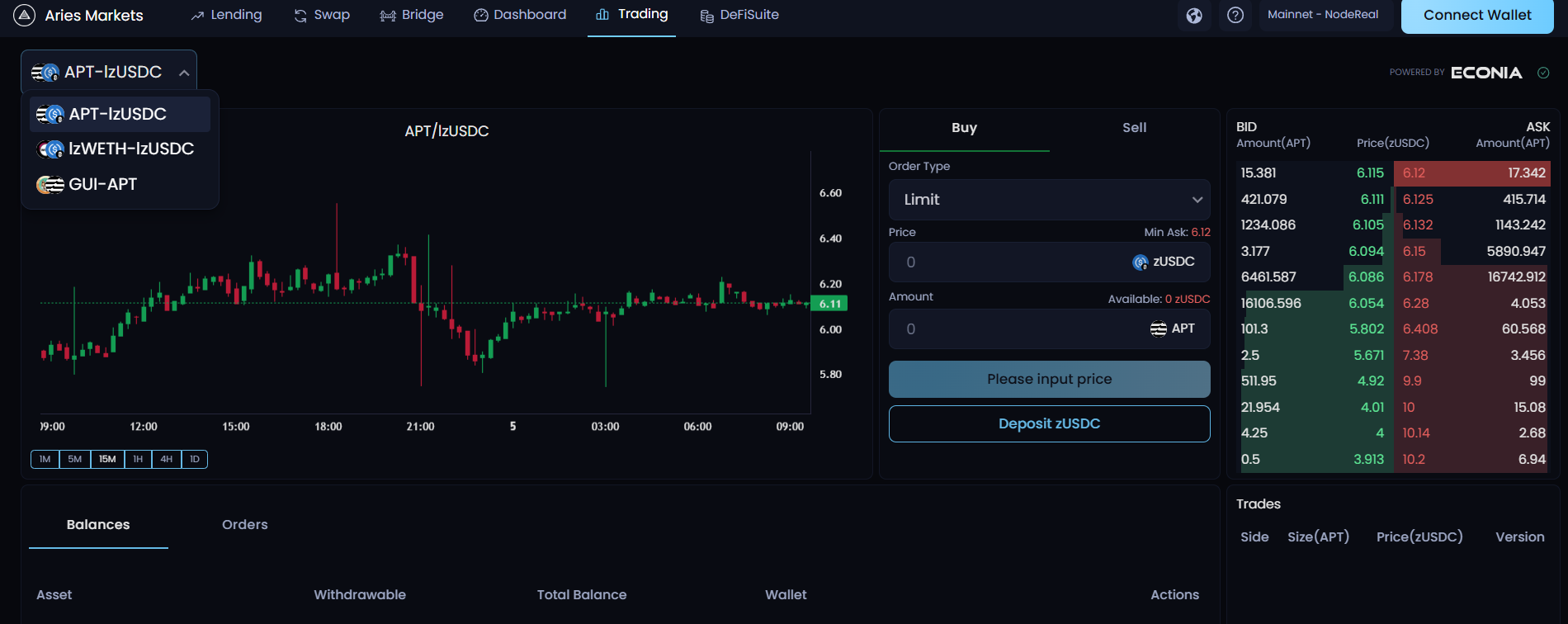The width and height of the screenshot is (1568, 624).
Task: Go to Bridge in the top navigation
Action: click(412, 15)
